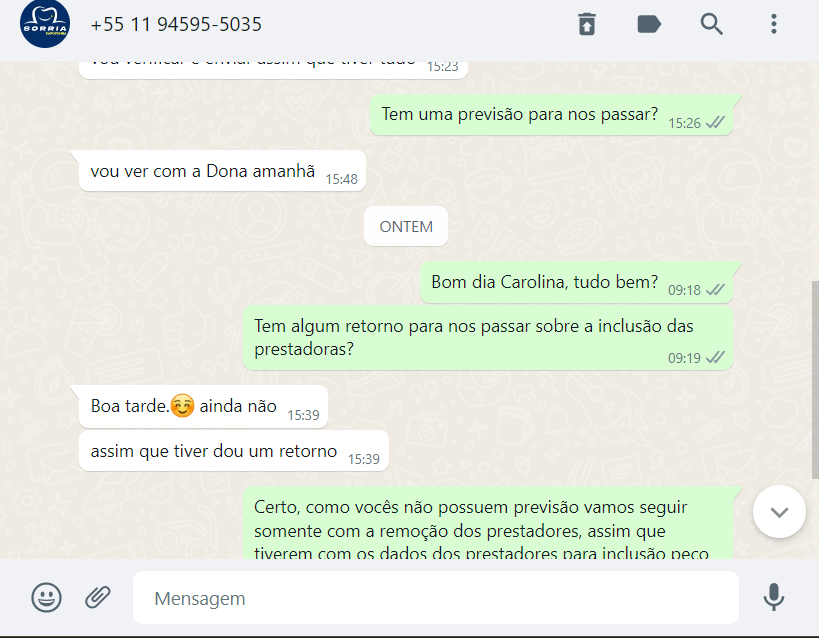Search messages with the magnifier icon
The height and width of the screenshot is (638, 819).
pyautogui.click(x=711, y=24)
